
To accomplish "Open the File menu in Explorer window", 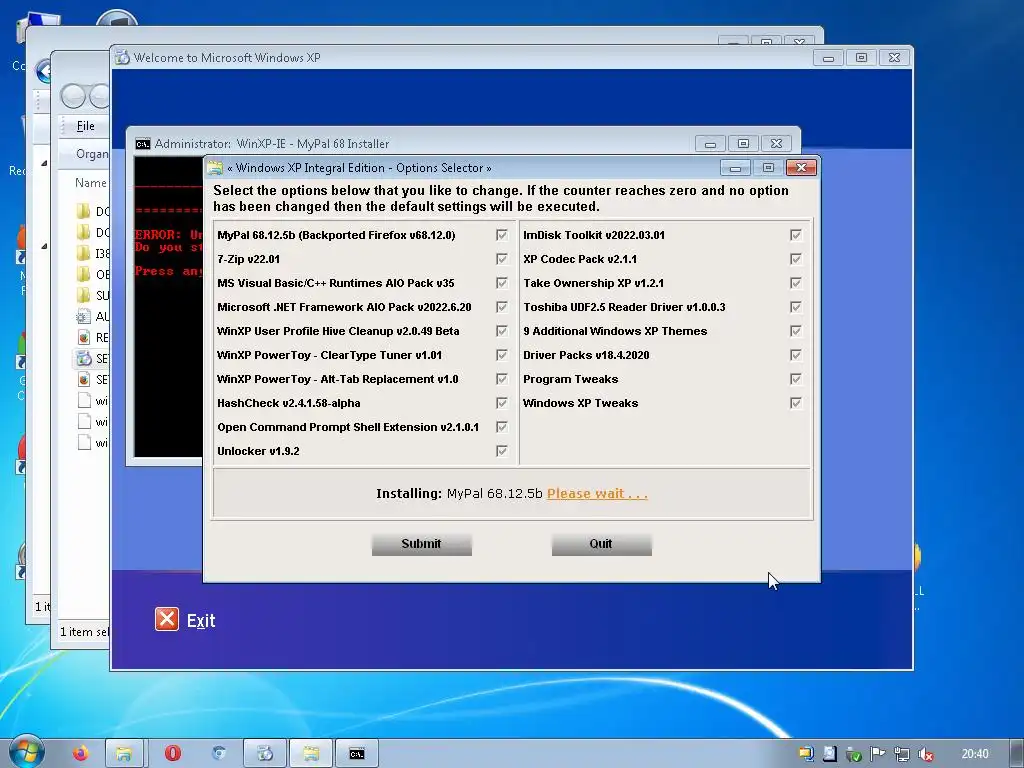I will (86, 126).
